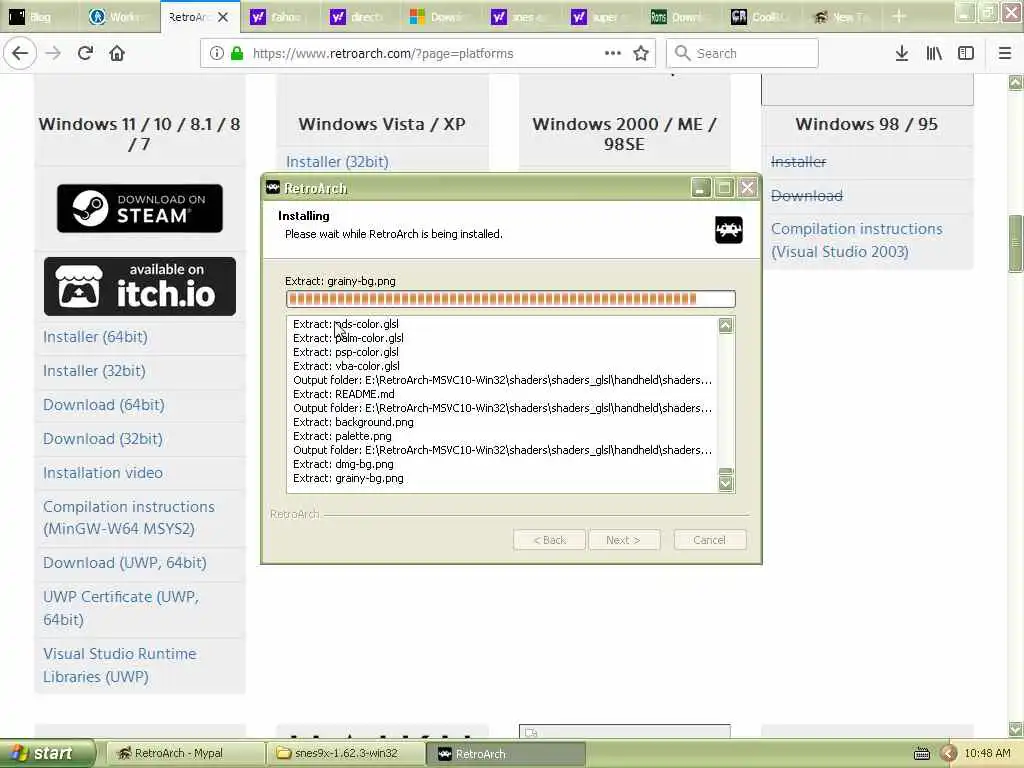Select the 'Extract: README.md' log line

pos(344,394)
